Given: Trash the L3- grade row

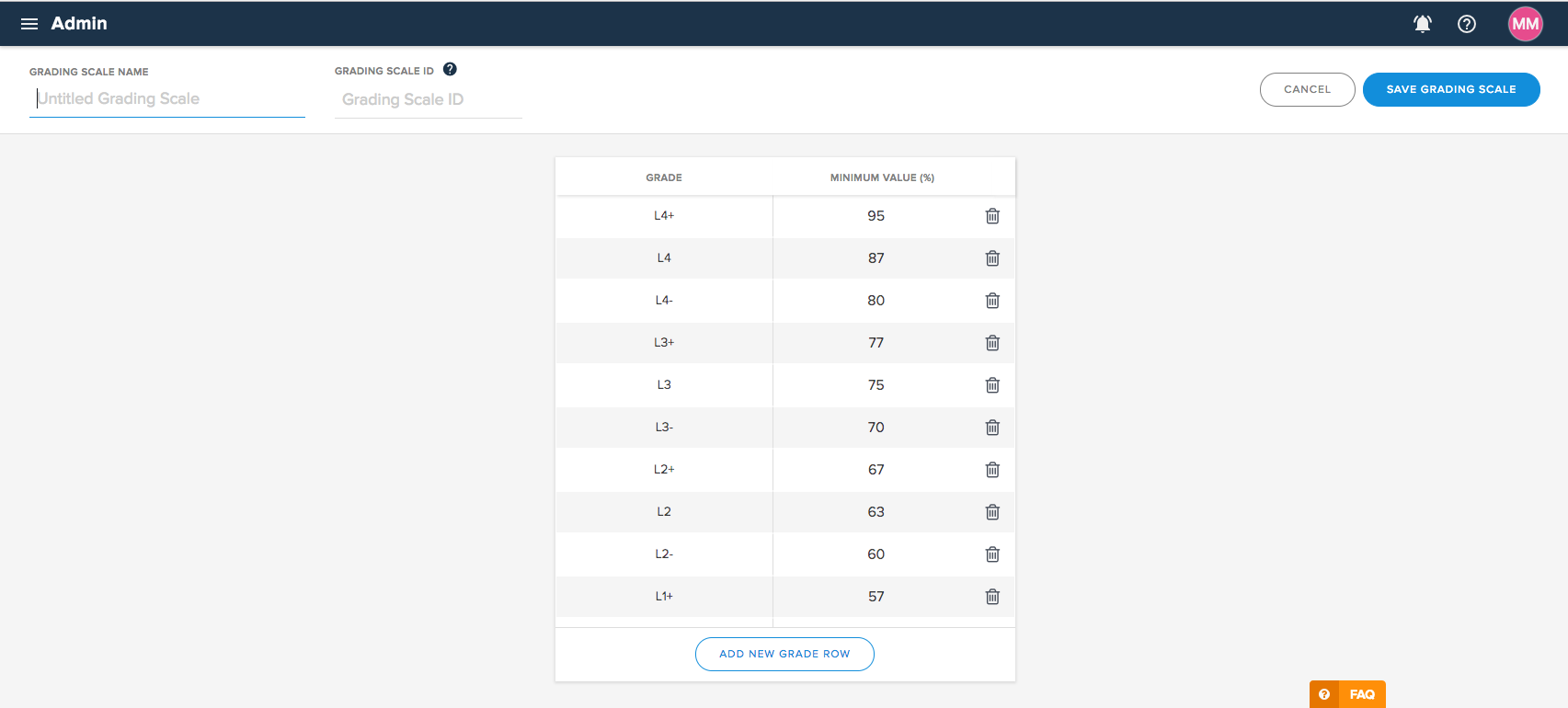Looking at the screenshot, I should pyautogui.click(x=992, y=428).
